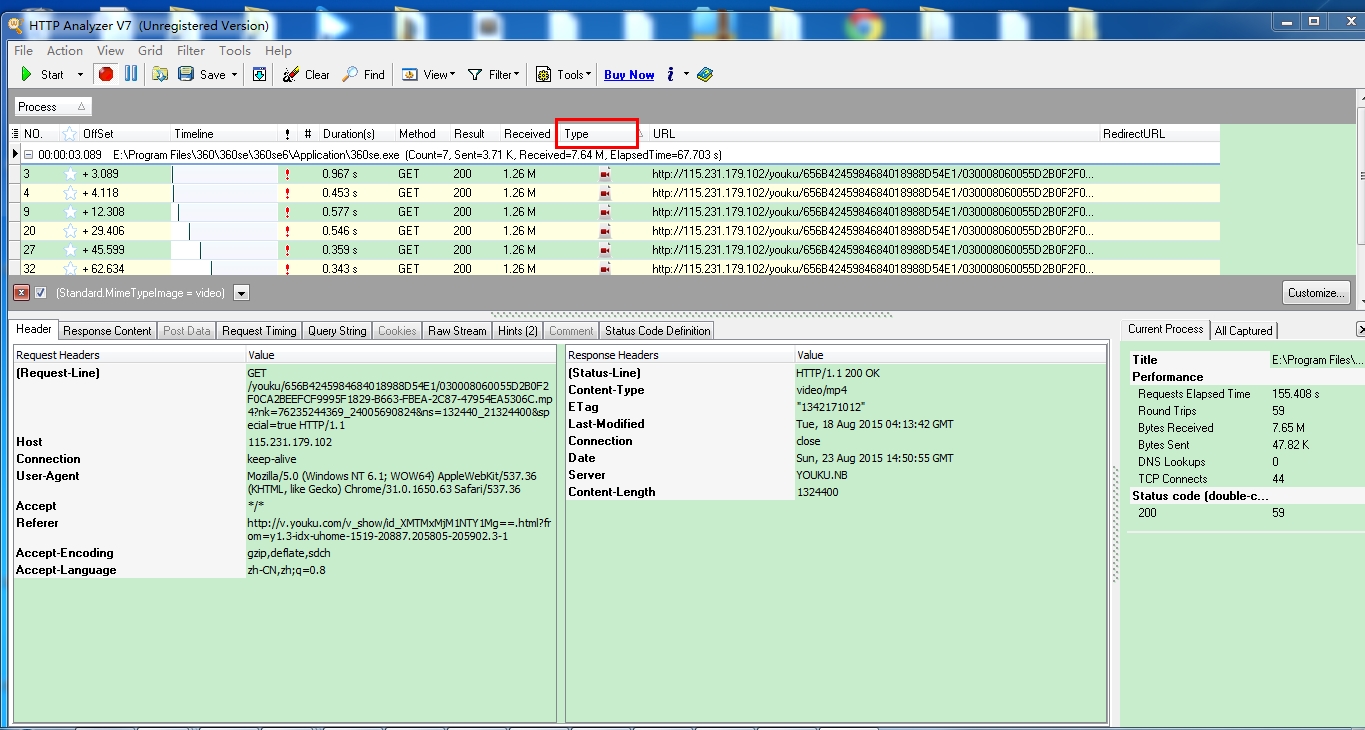Click the Filter funnel icon
Viewport: 1365px width, 730px height.
[475, 74]
